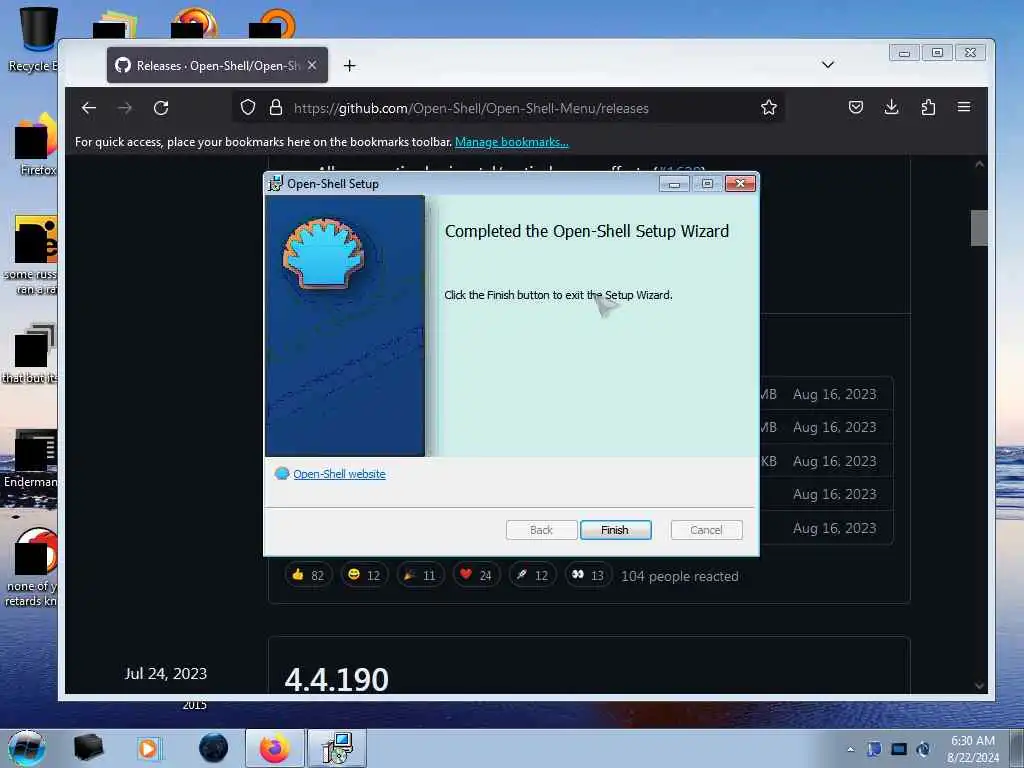Click the 4.4.190 release heading
The height and width of the screenshot is (768, 1024).
[x=336, y=679]
